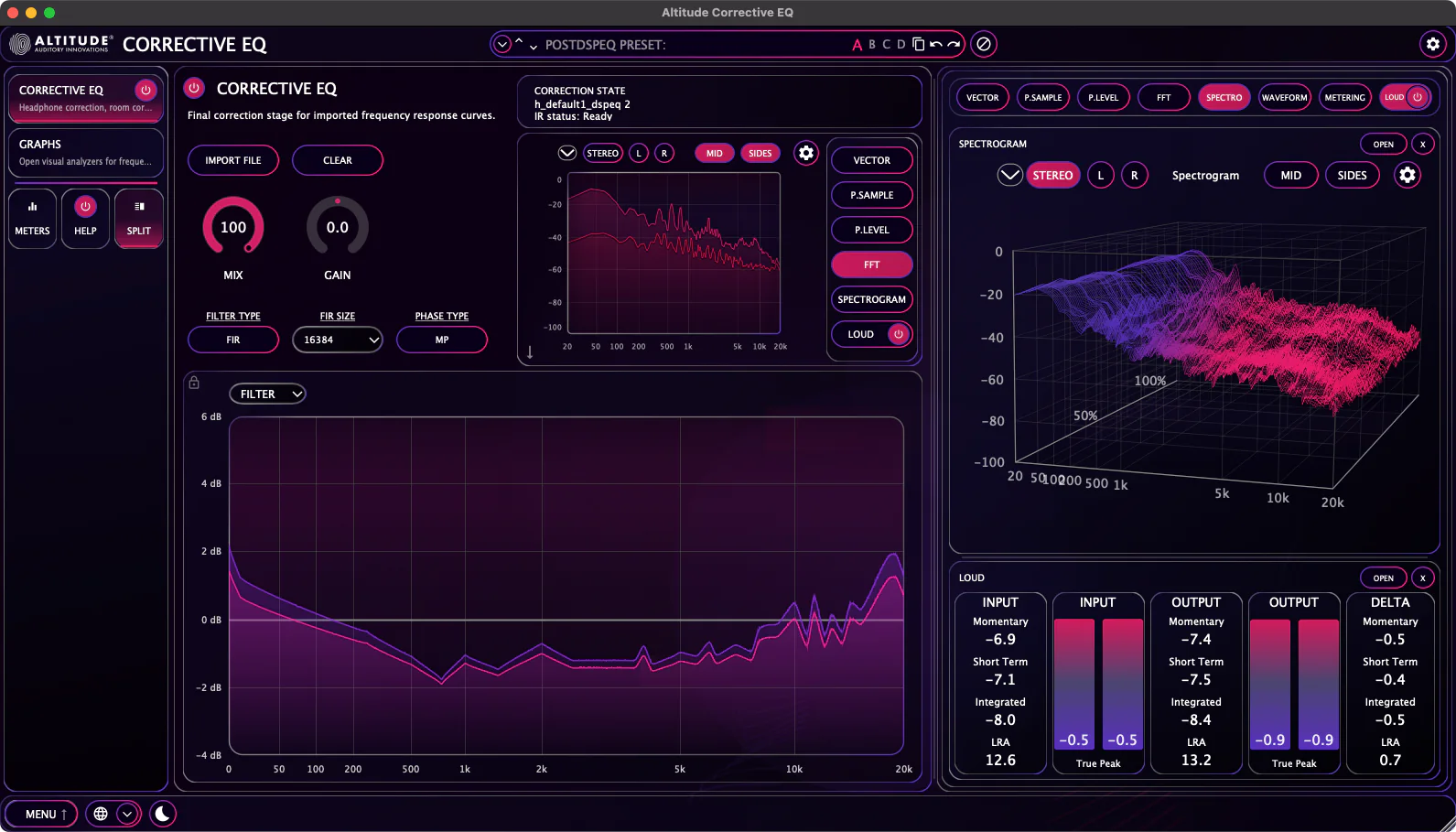Viewport: 1456px width, 832px height.
Task: Open the preset list dropdown chevron
Action: (x=502, y=44)
